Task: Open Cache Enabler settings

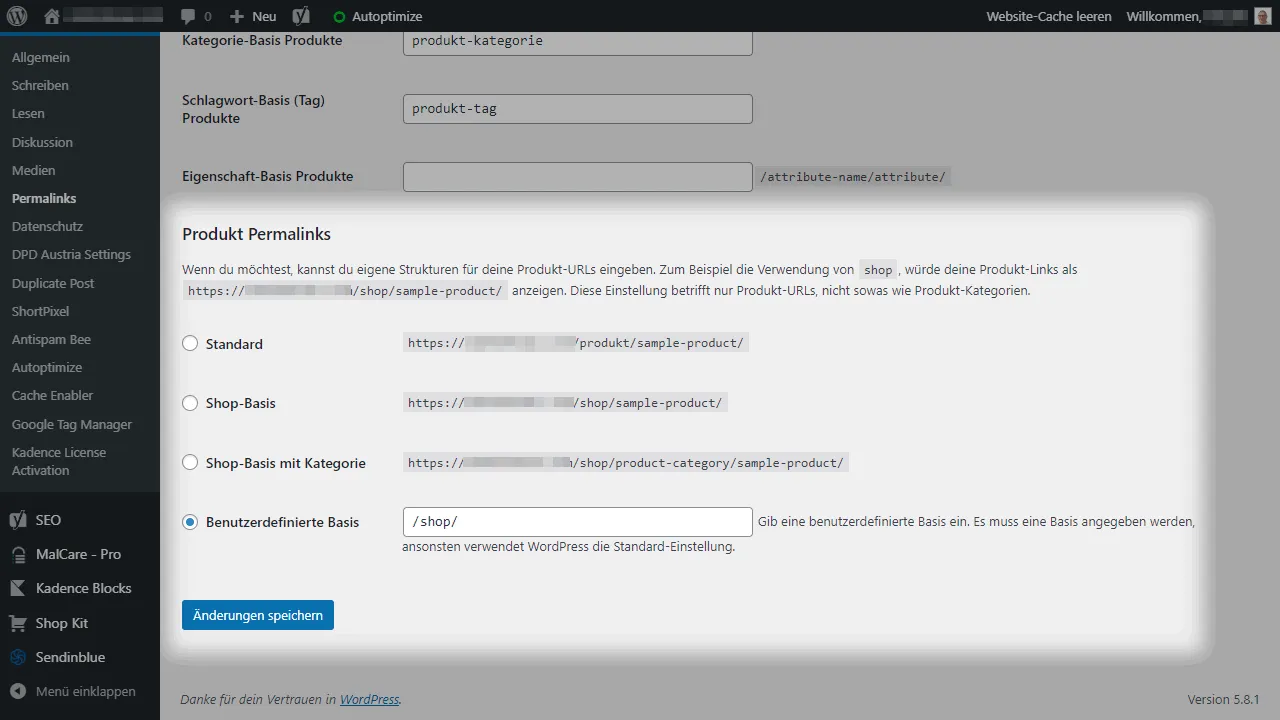Action: [52, 395]
